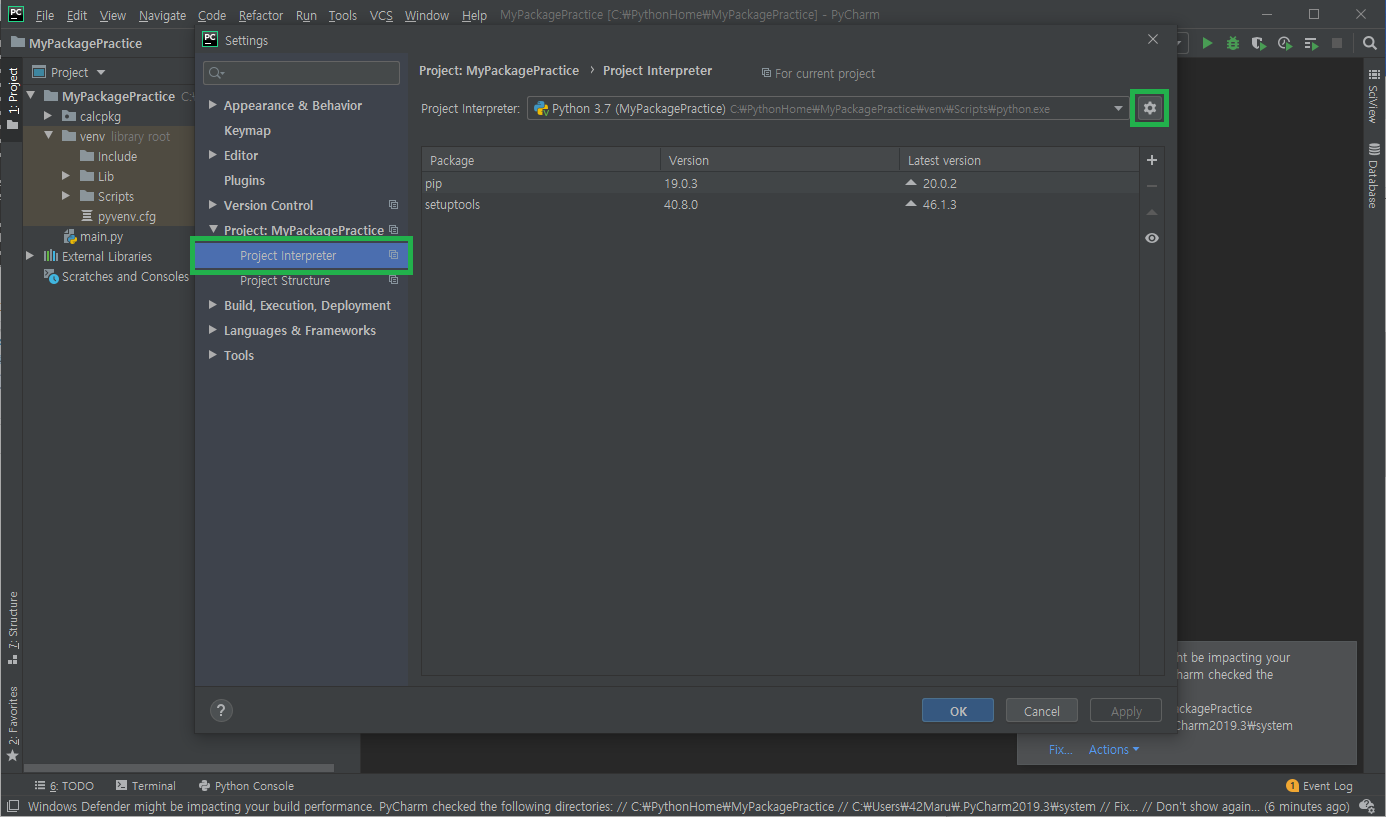Screen dimensions: 1386x817
Task: Expand the Lib folder in project tree
Action: pyautogui.click(x=66, y=177)
